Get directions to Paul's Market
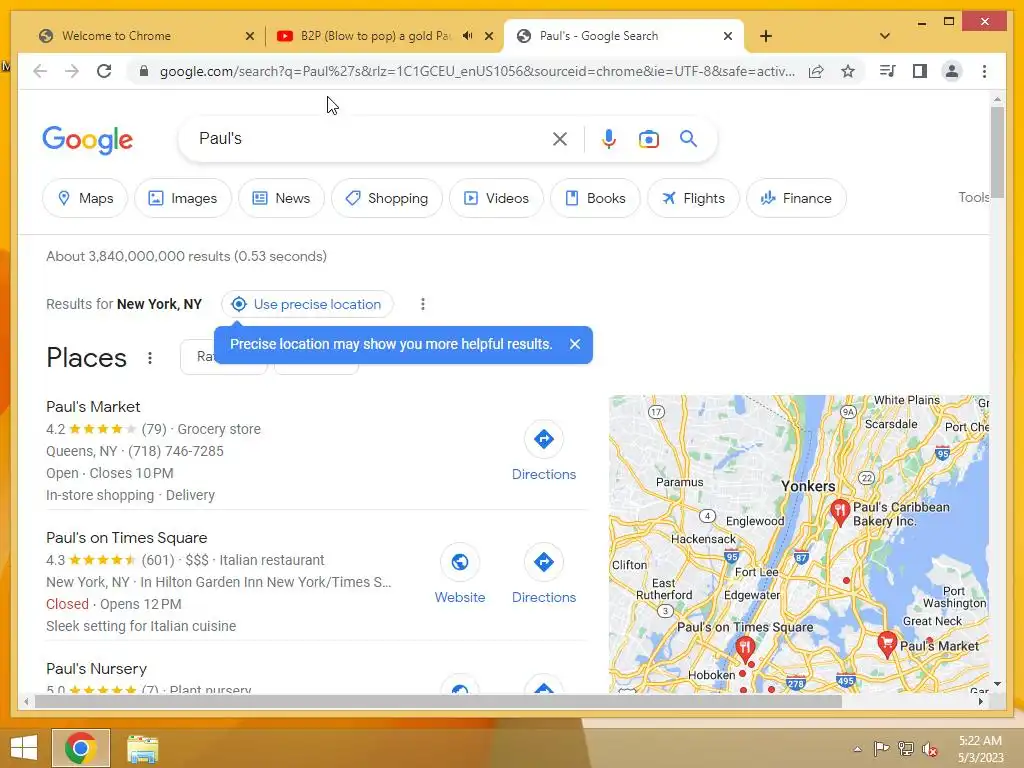1024x768 pixels. [543, 451]
